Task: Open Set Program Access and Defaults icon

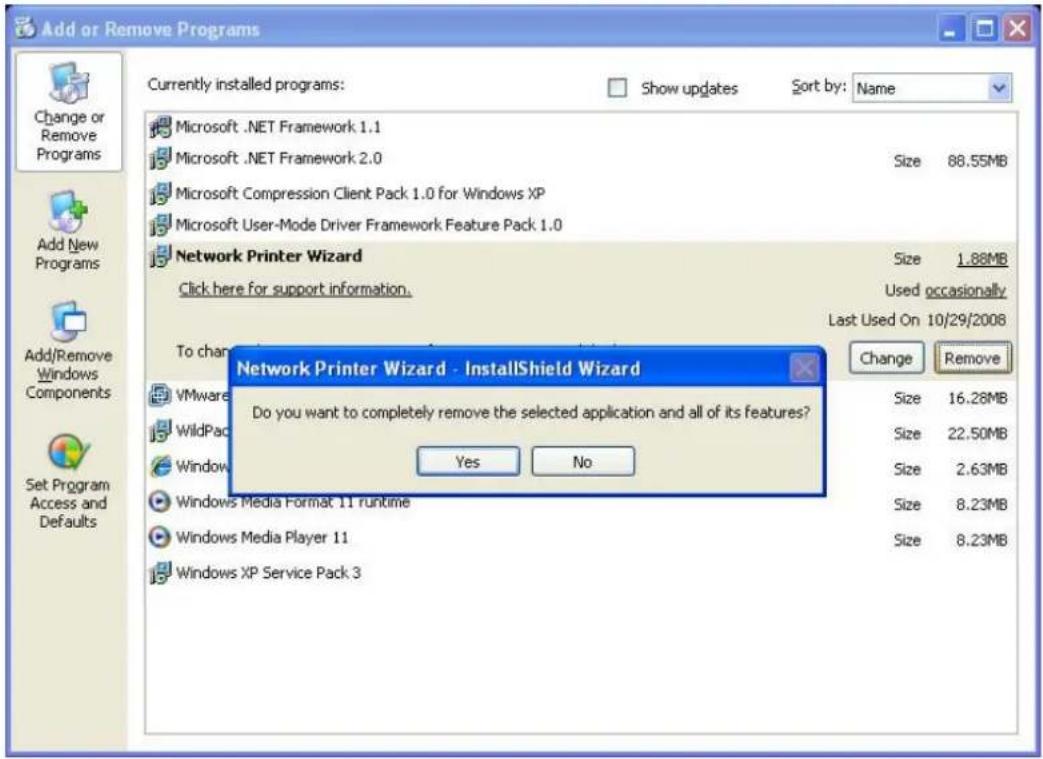Action: pos(68,452)
